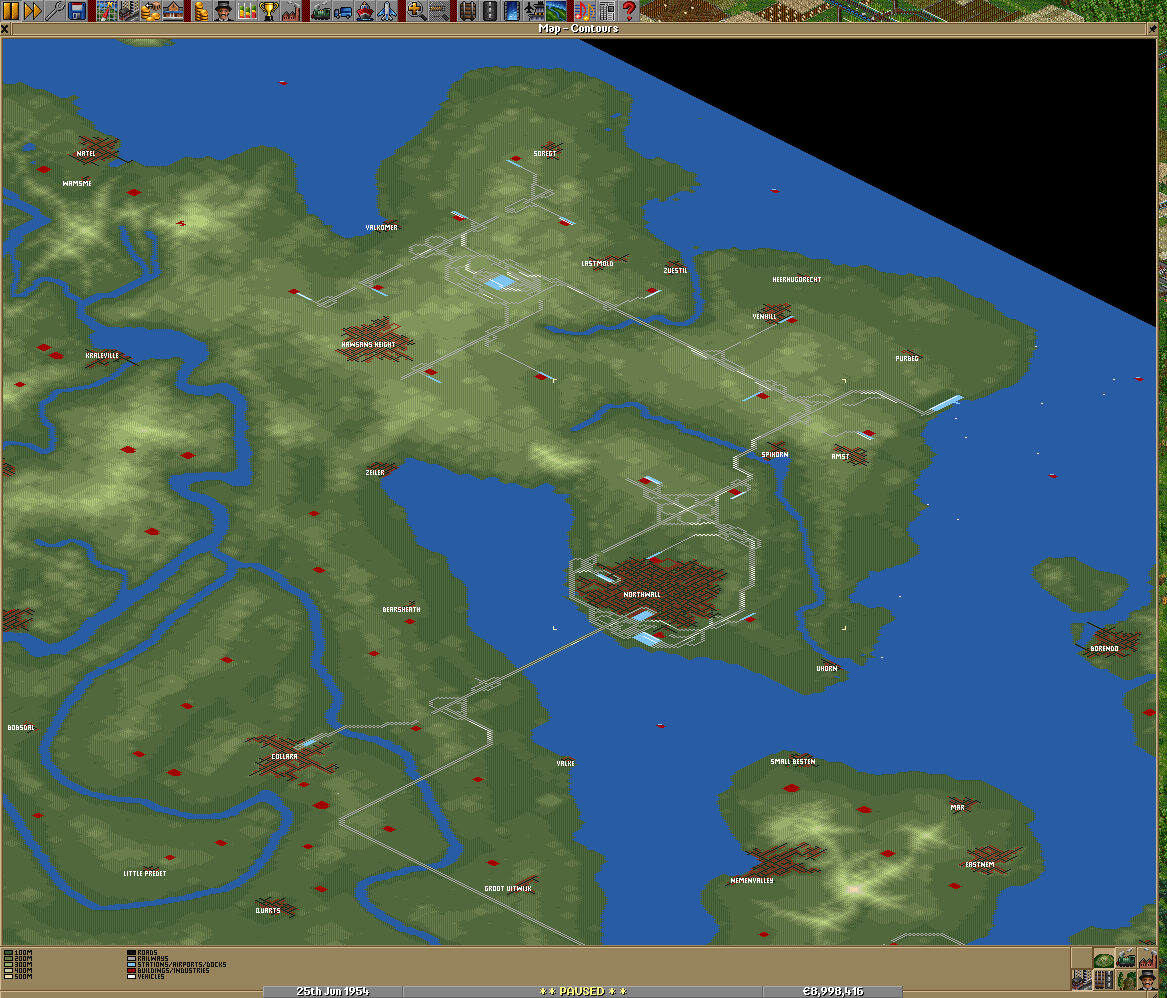Open airport construction toolbar
1167x998 pixels.
(534, 10)
